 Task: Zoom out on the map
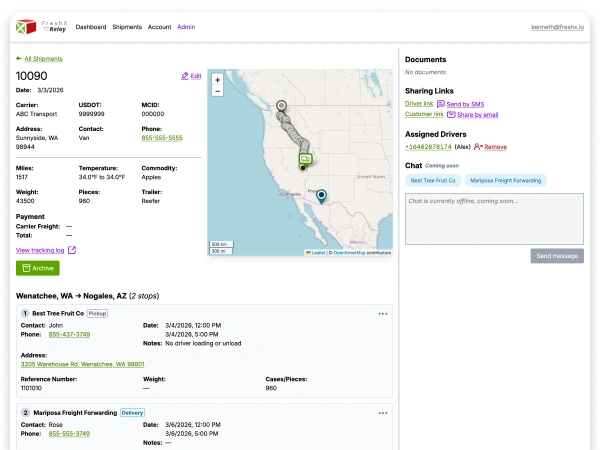(217, 91)
